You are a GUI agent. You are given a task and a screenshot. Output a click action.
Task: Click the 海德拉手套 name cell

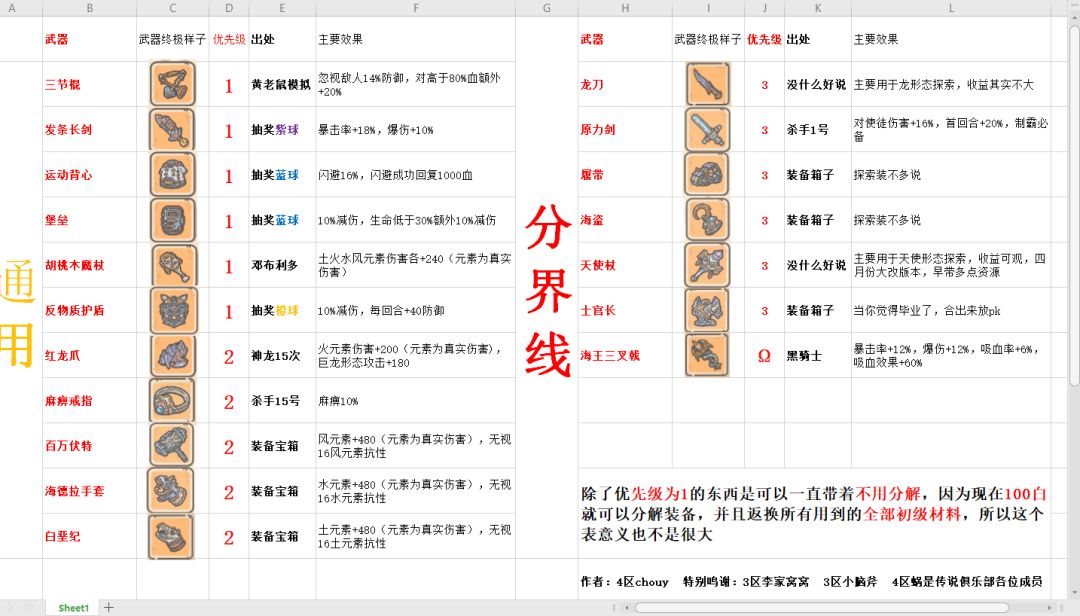(x=90, y=491)
